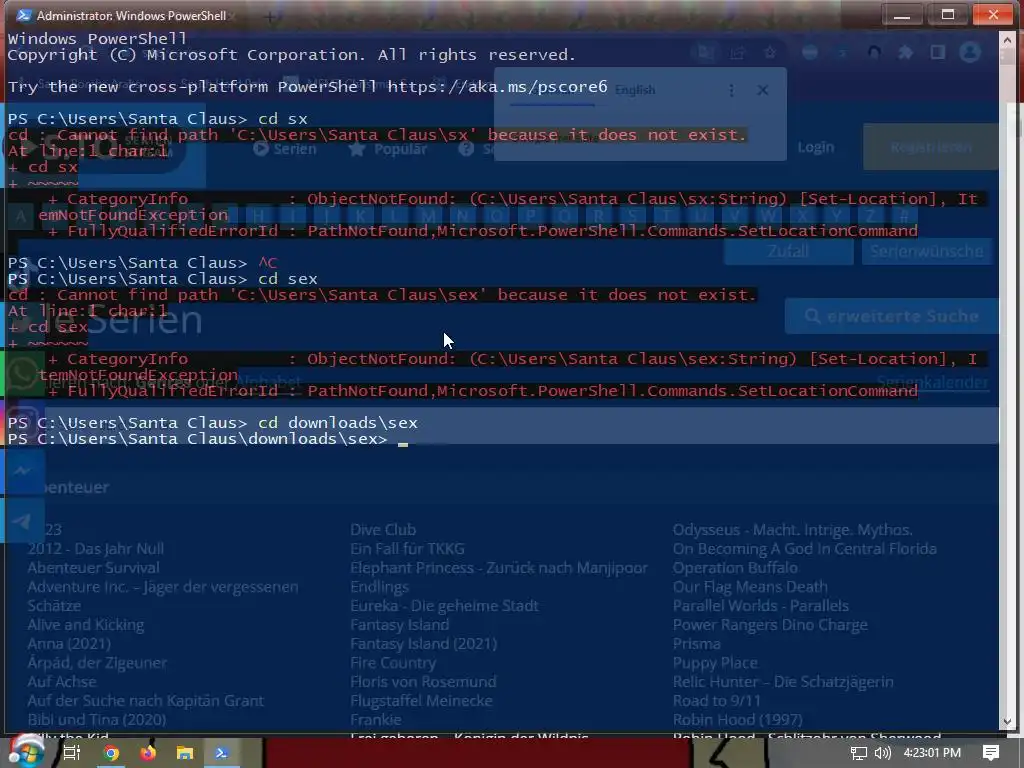Viewport: 1024px width, 768px height.
Task: Click the browser bookmark star icon
Action: click(770, 52)
